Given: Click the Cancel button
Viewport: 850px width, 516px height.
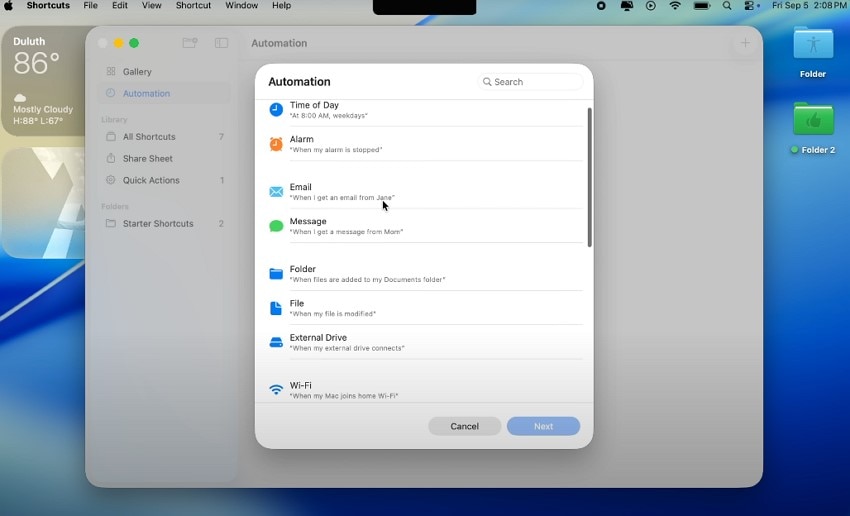Looking at the screenshot, I should tap(465, 426).
